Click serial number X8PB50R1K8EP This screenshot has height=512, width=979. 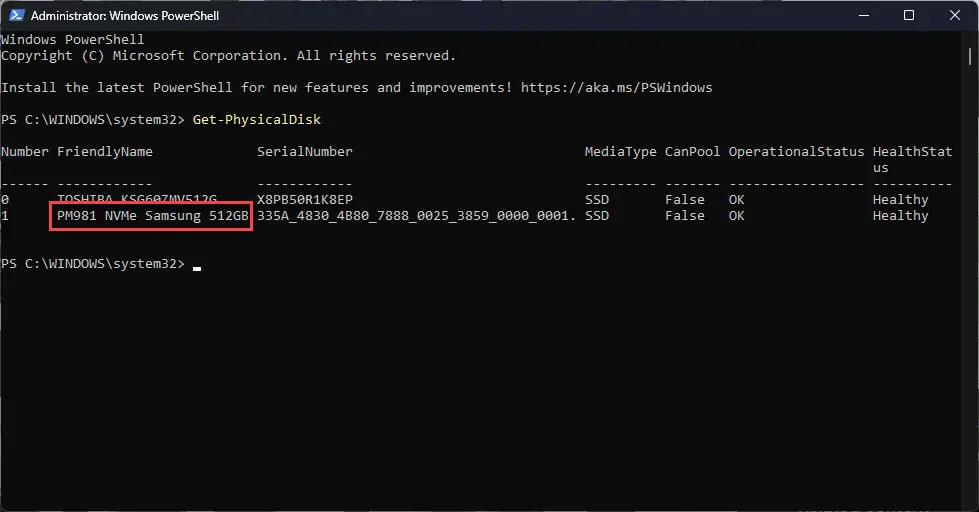coord(305,200)
